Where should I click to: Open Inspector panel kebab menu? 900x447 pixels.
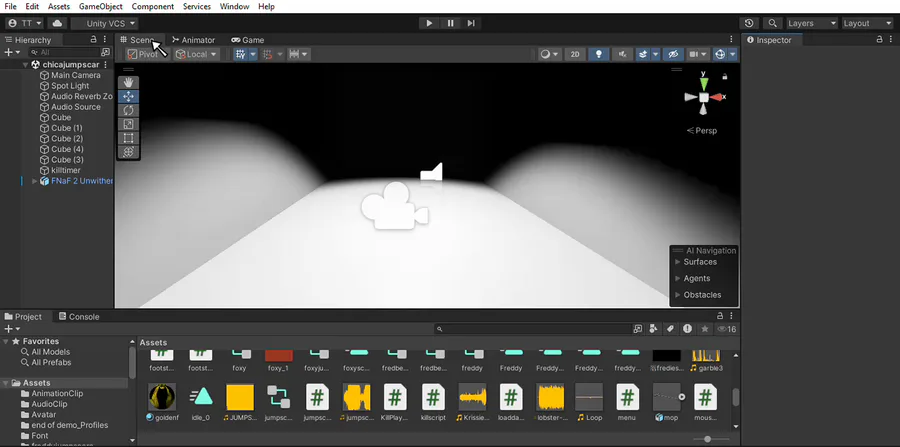[x=890, y=40]
